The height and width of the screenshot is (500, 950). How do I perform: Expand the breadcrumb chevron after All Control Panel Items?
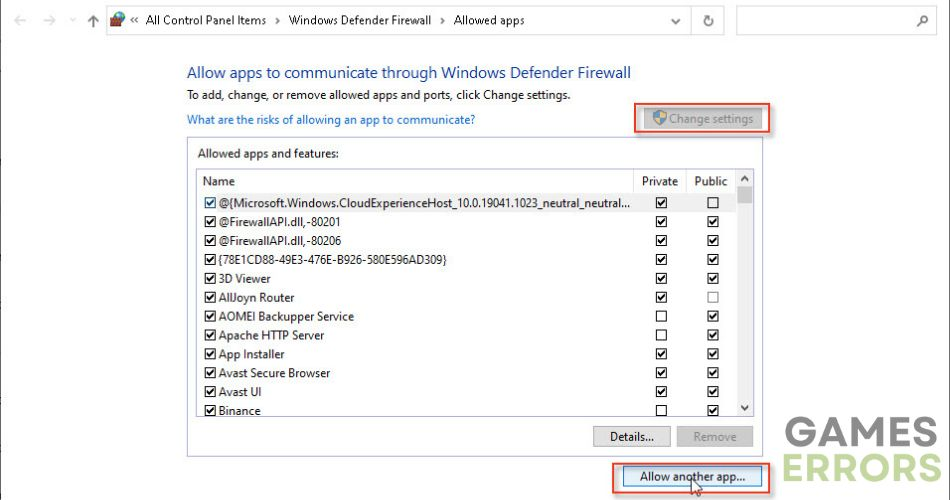tap(279, 20)
